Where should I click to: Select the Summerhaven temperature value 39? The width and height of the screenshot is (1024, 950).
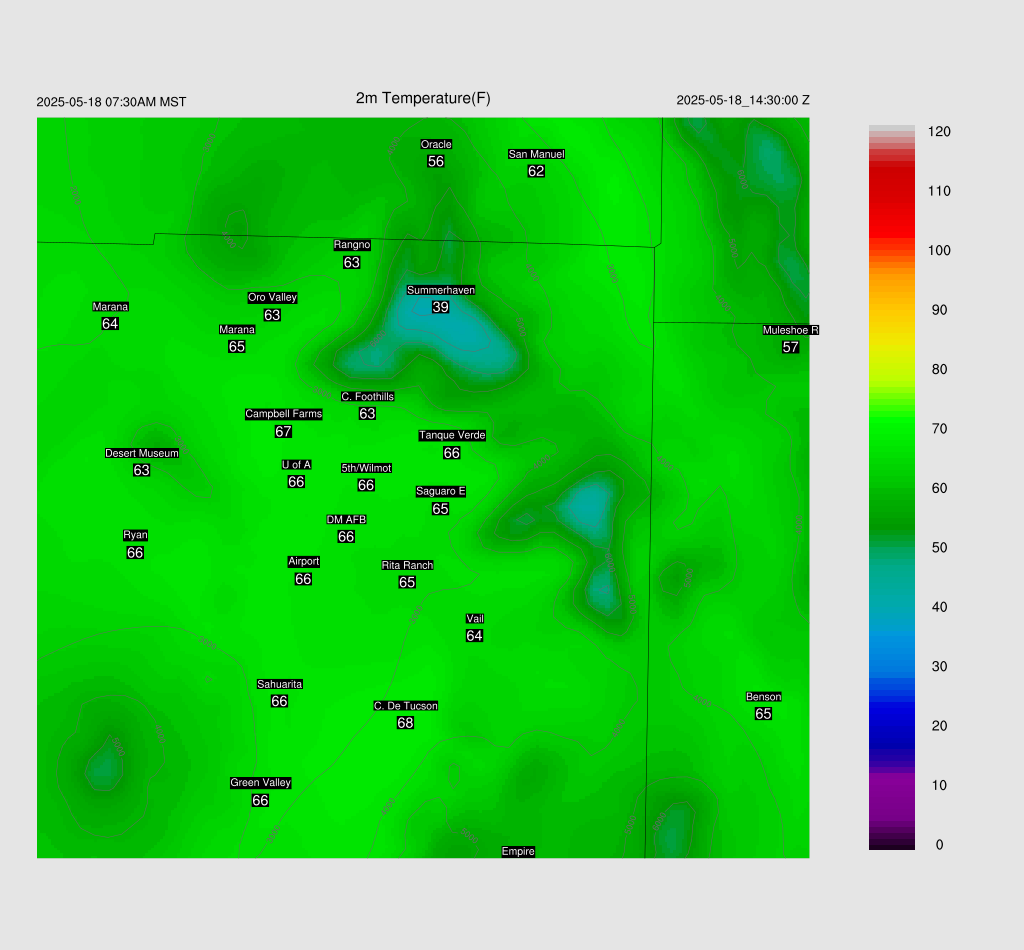click(440, 307)
